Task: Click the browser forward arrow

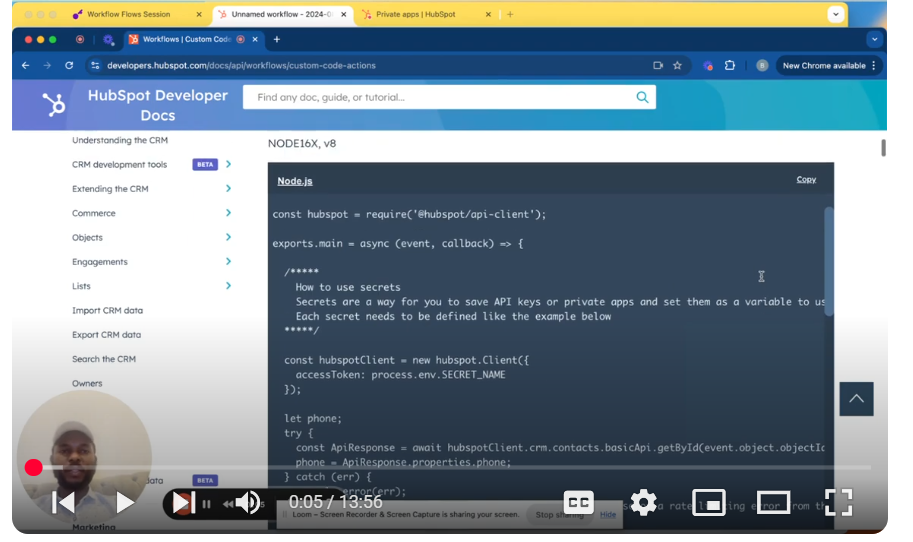Action: pyautogui.click(x=47, y=66)
